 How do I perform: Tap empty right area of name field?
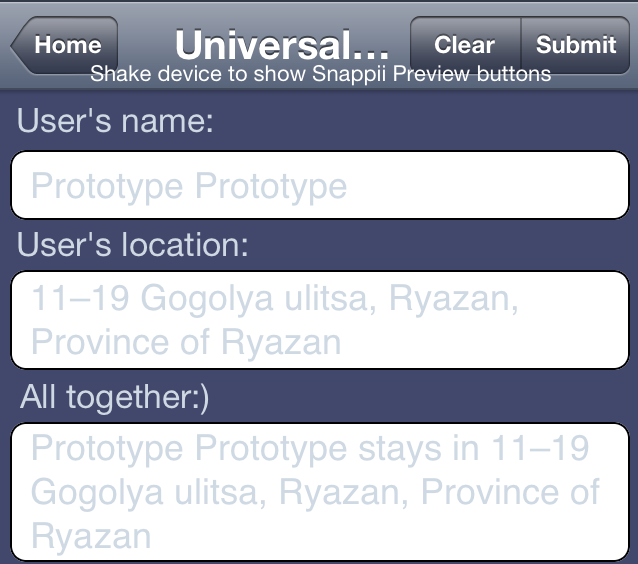(488, 185)
